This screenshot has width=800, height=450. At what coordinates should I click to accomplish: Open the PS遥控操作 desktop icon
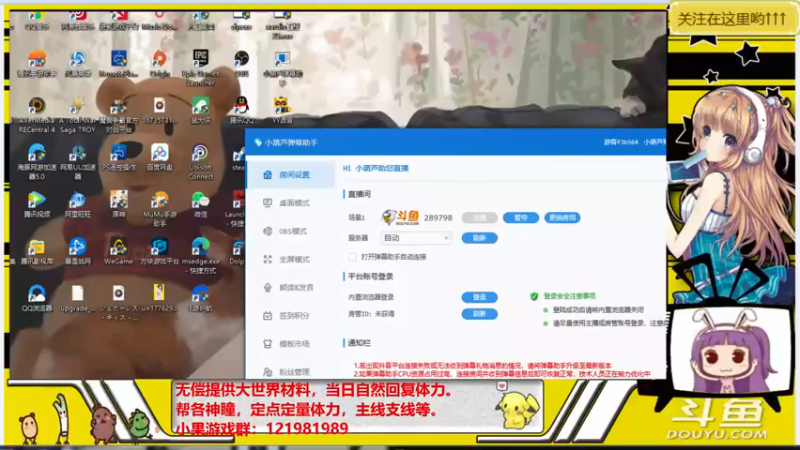point(118,157)
